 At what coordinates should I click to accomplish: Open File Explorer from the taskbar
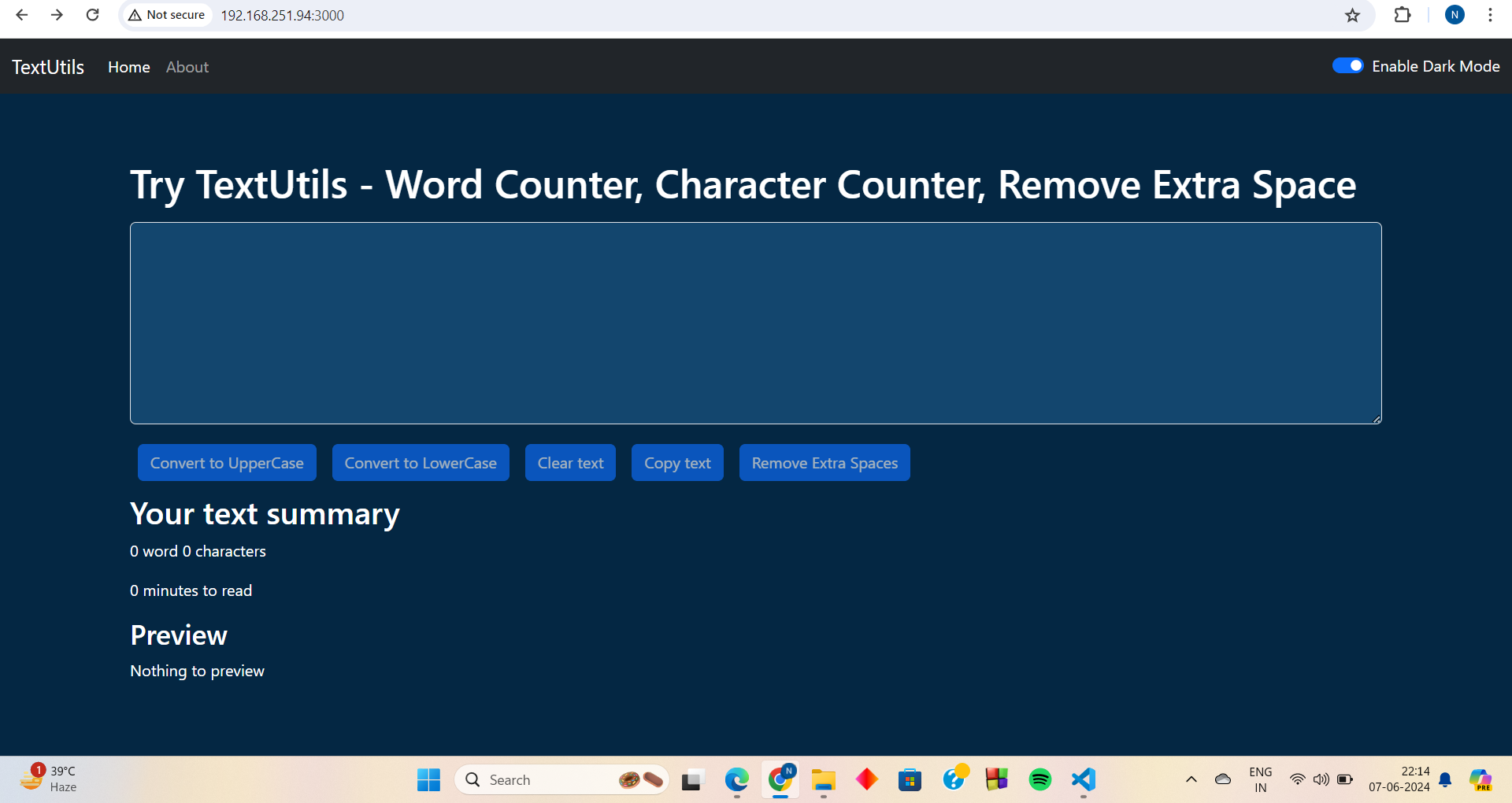823,779
